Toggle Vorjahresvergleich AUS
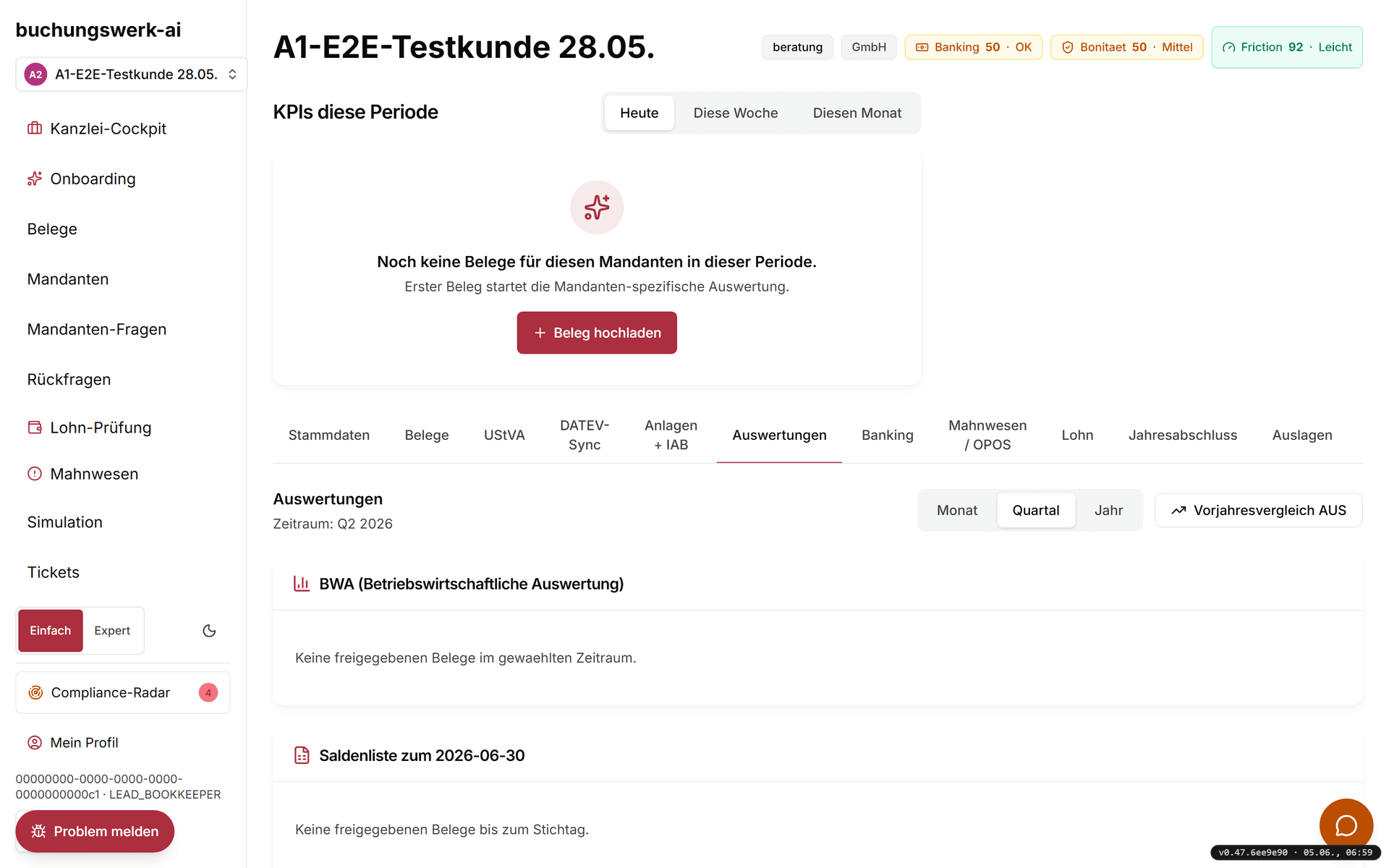This screenshot has height=868, width=1389. [x=1259, y=510]
